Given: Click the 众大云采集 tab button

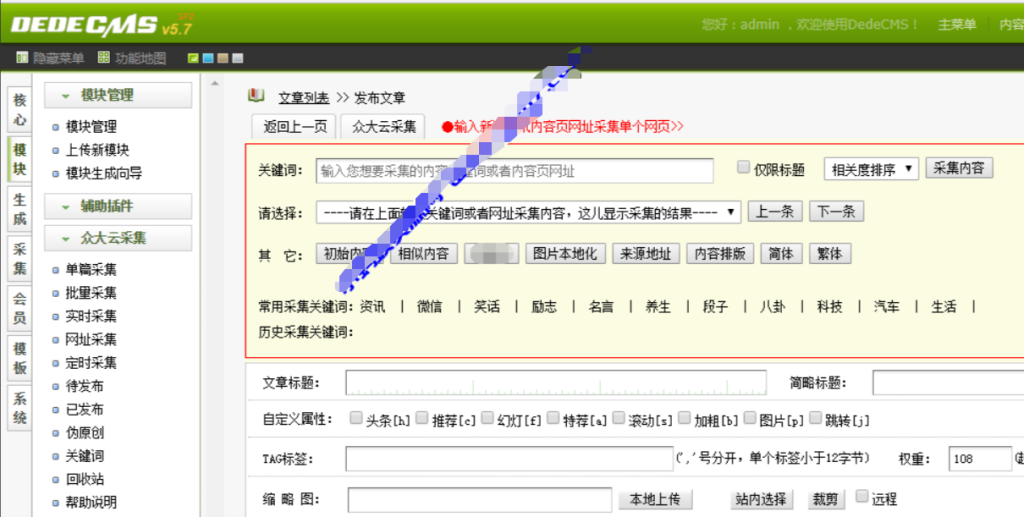Looking at the screenshot, I should 383,127.
